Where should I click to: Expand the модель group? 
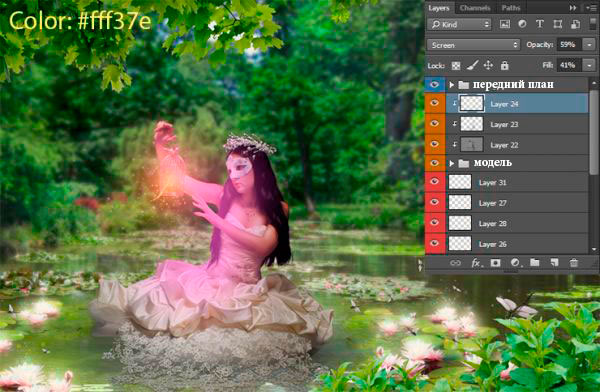coord(452,163)
